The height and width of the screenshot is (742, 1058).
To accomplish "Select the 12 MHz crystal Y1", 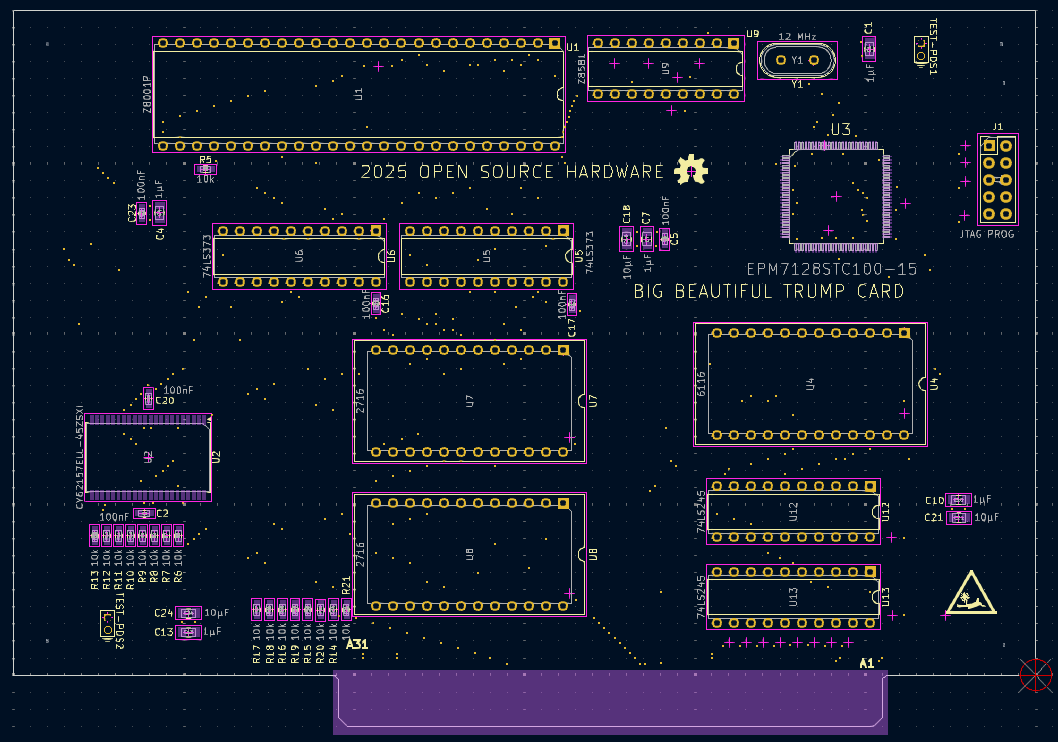I will [x=797, y=61].
